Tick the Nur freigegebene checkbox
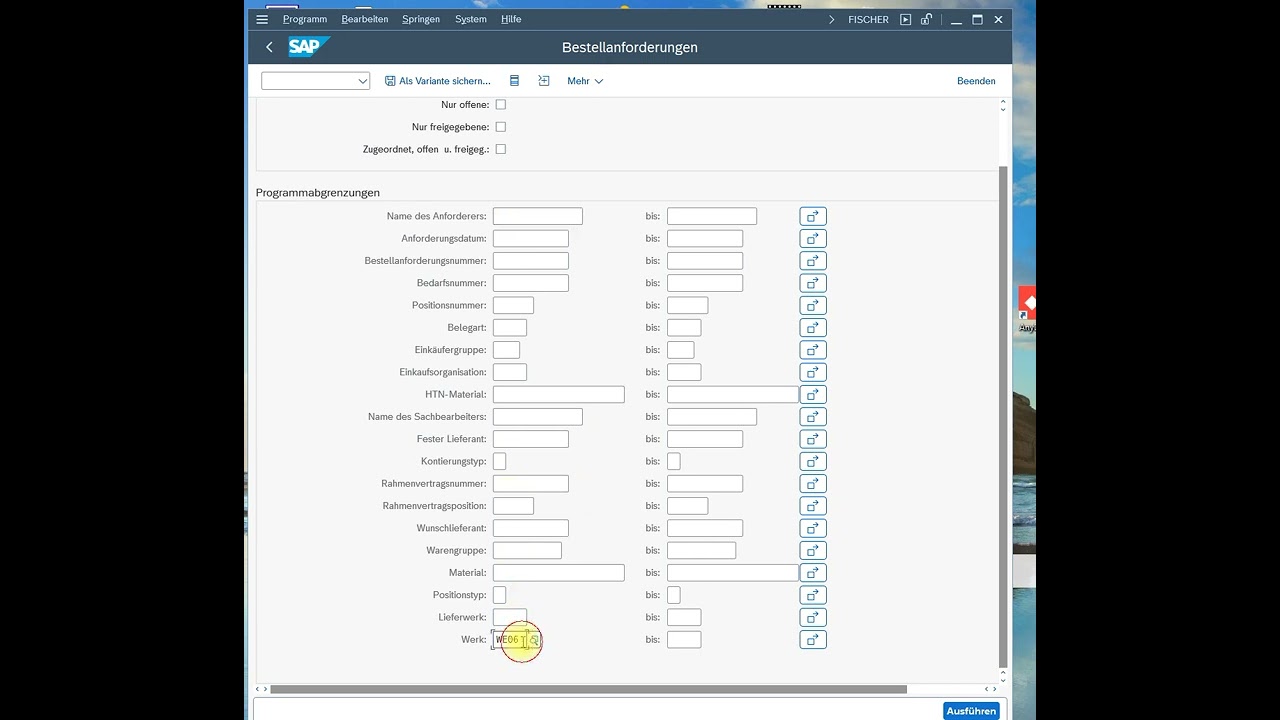 pos(501,127)
